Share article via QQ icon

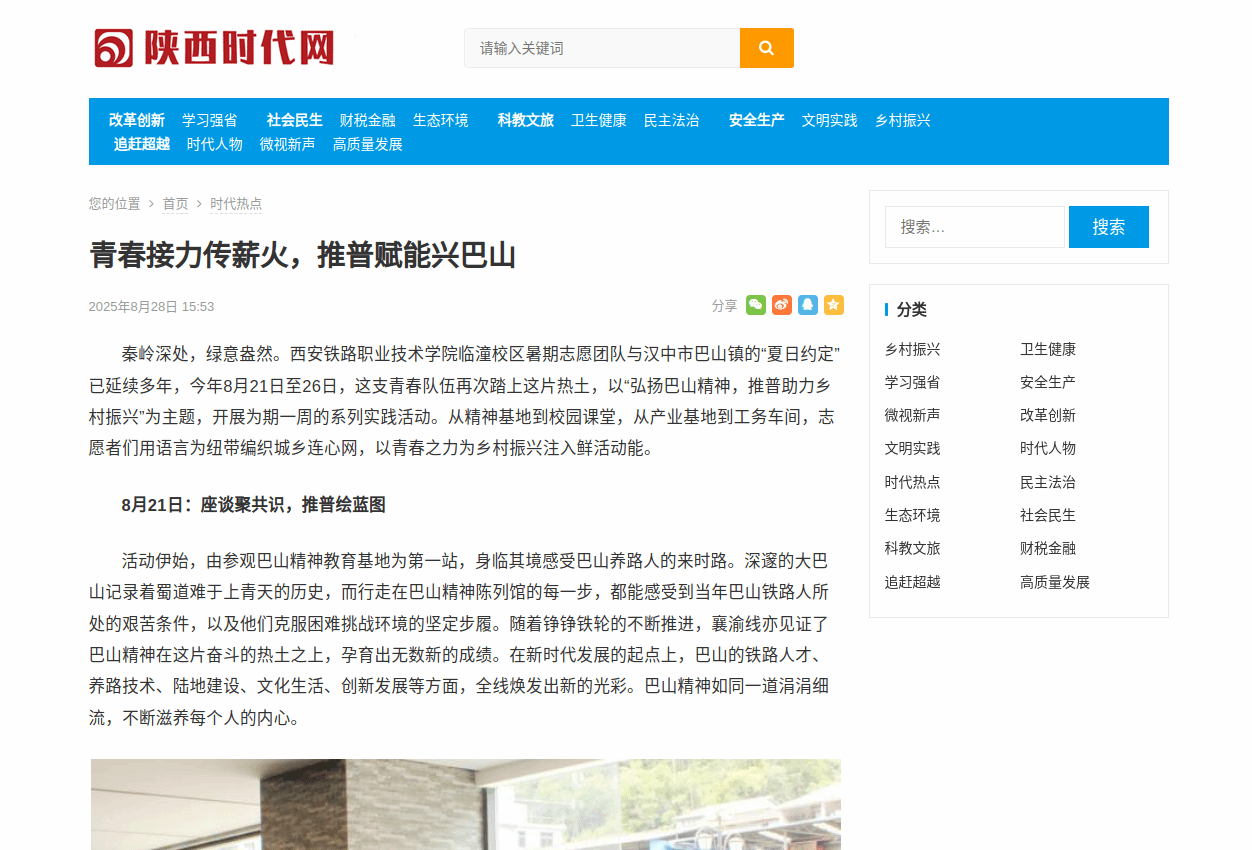coord(807,305)
